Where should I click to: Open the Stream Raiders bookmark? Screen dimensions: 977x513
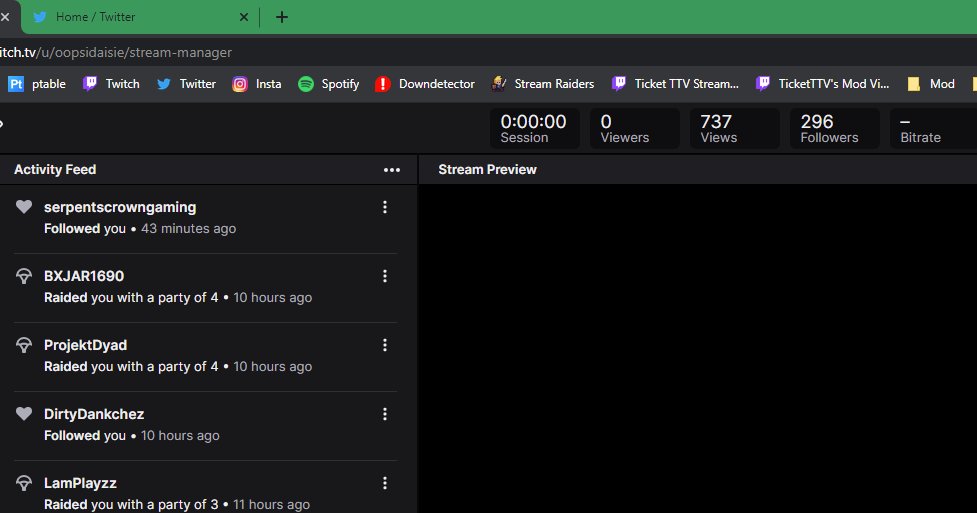(x=543, y=84)
